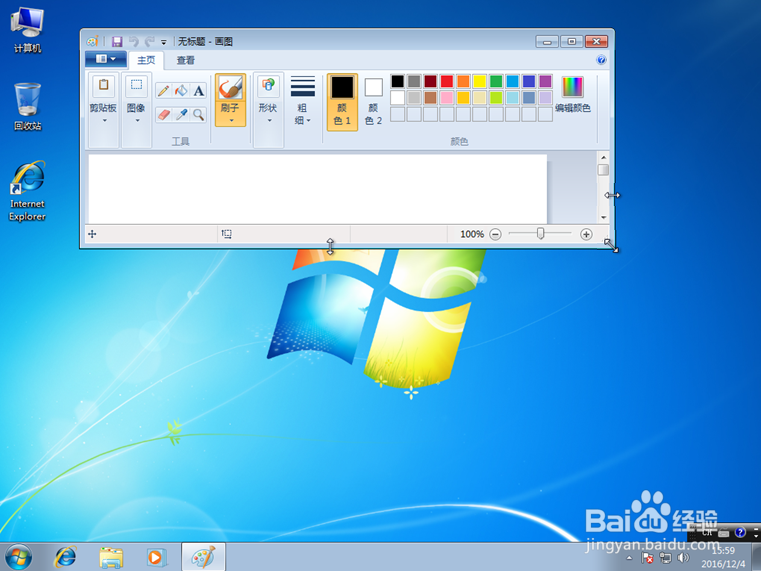Click the Paint taskbar button
The image size is (762, 571).
coord(203,557)
